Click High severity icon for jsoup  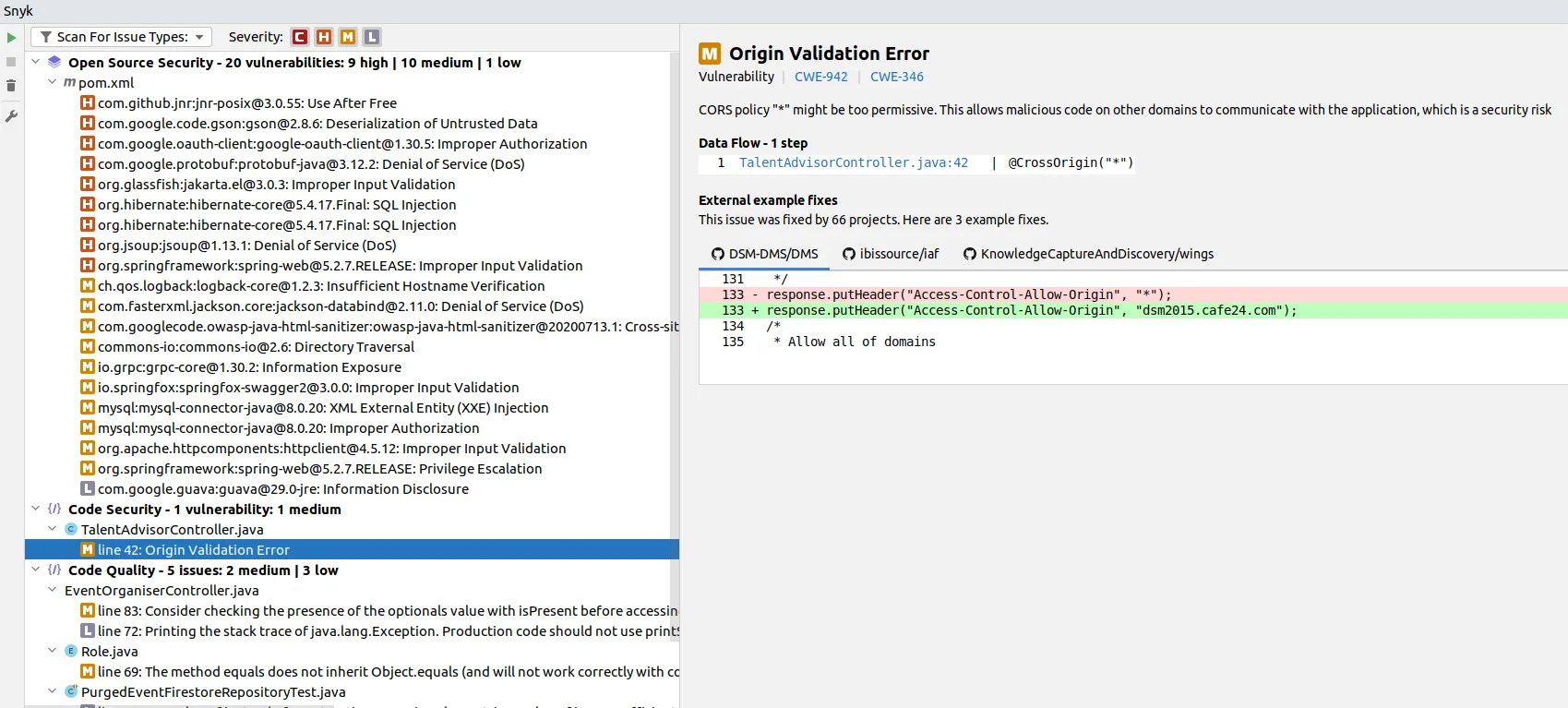coord(88,245)
